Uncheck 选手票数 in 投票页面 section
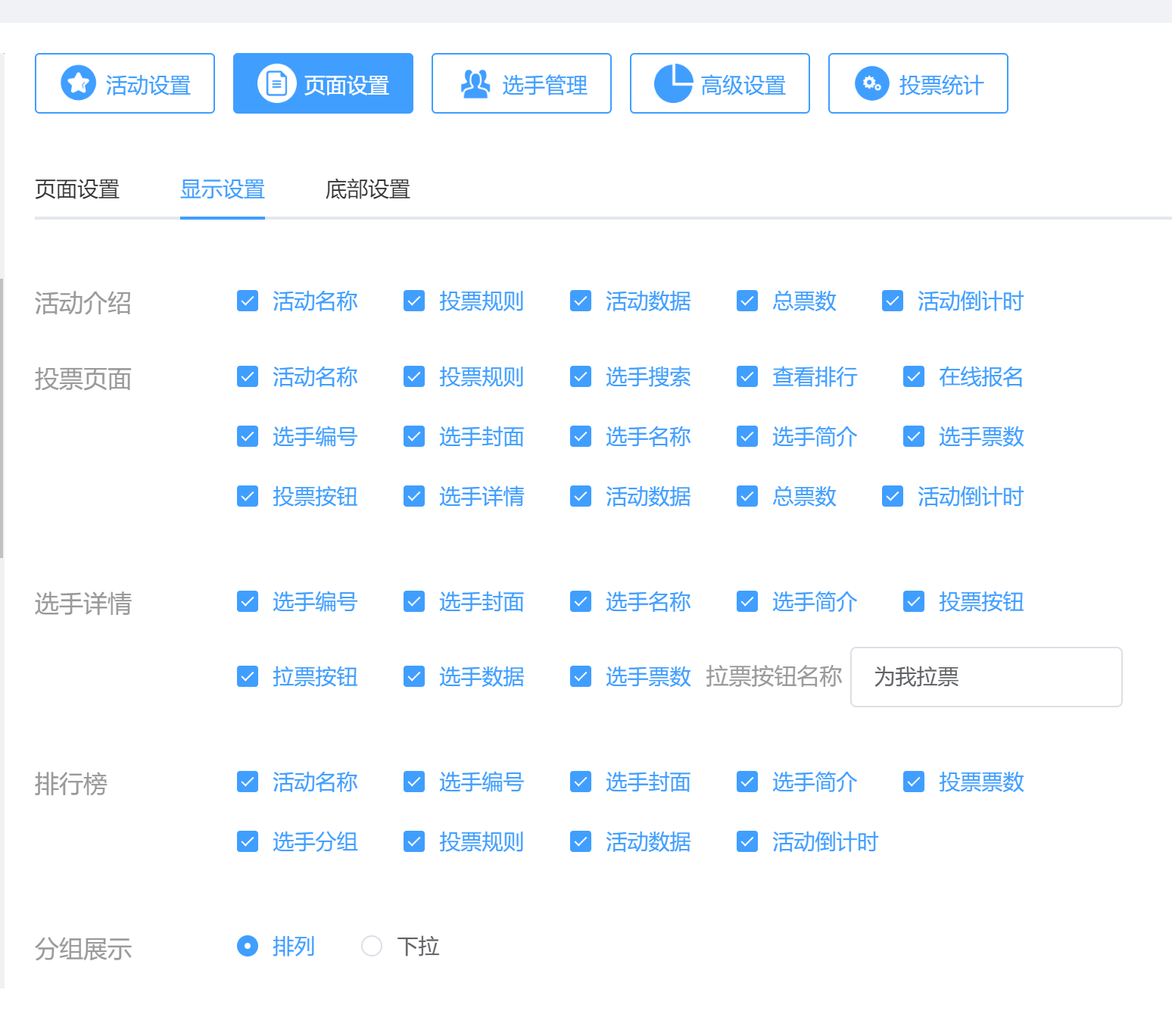 pos(914,436)
